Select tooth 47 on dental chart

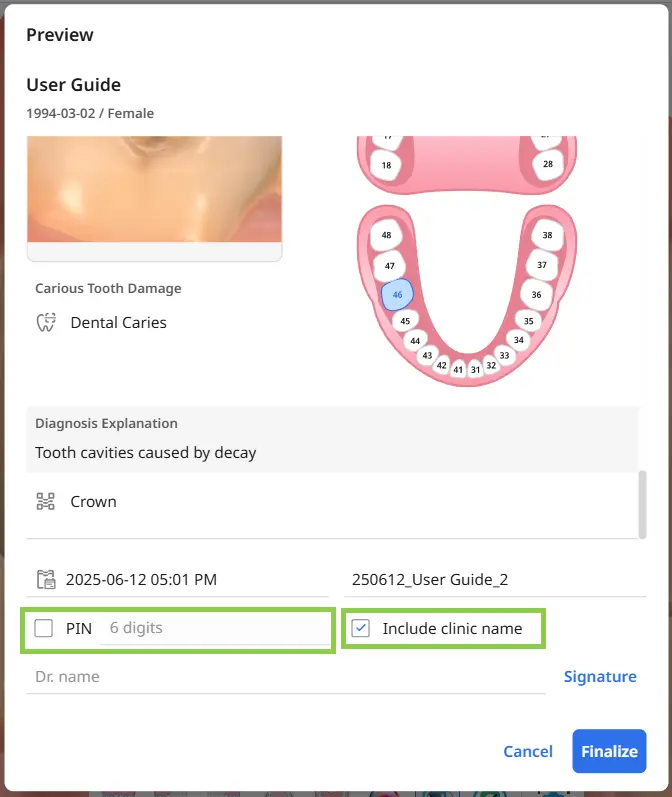tap(389, 265)
